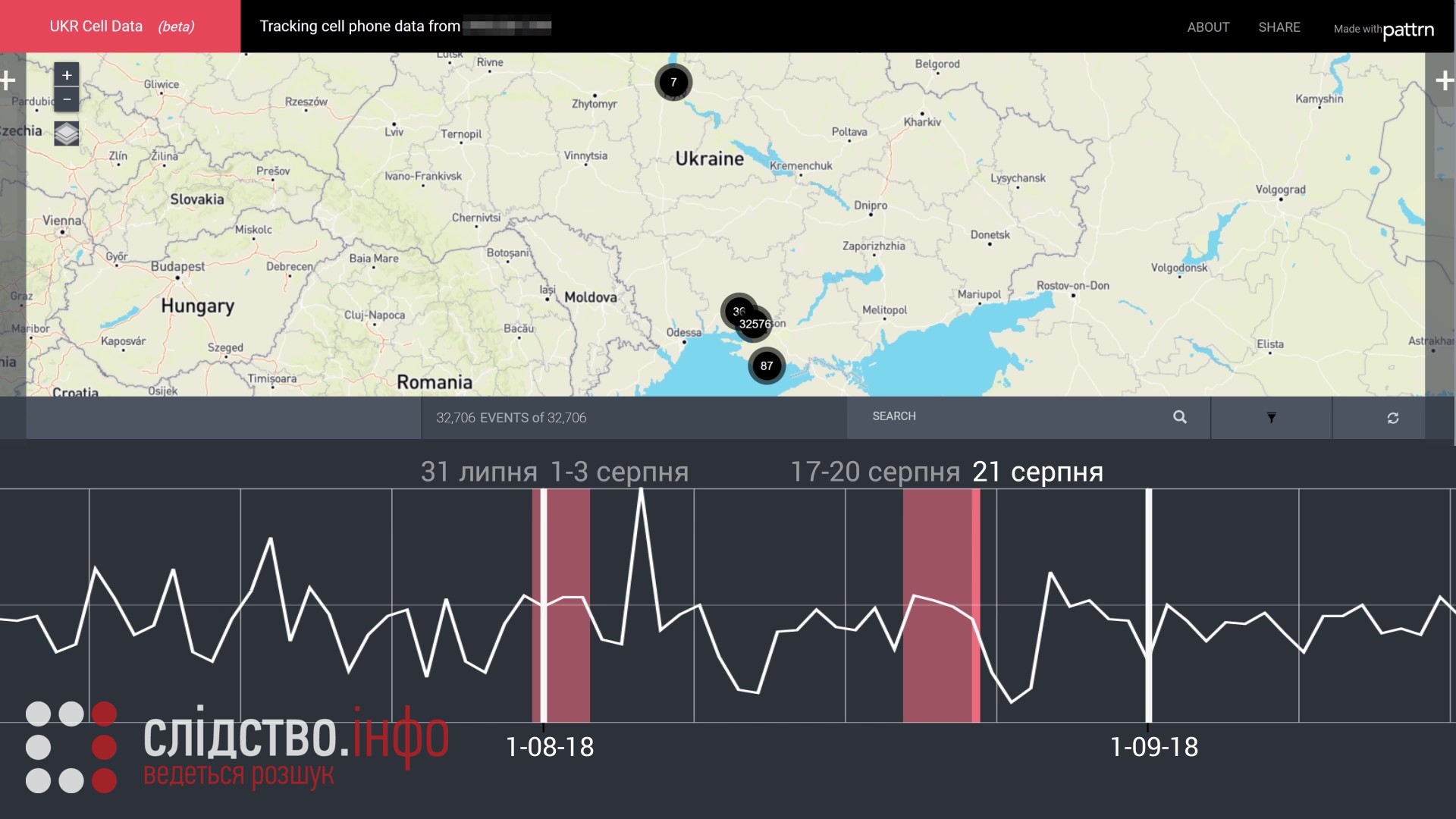The height and width of the screenshot is (819, 1456).
Task: Expand the left side panel plus
Action: (8, 80)
